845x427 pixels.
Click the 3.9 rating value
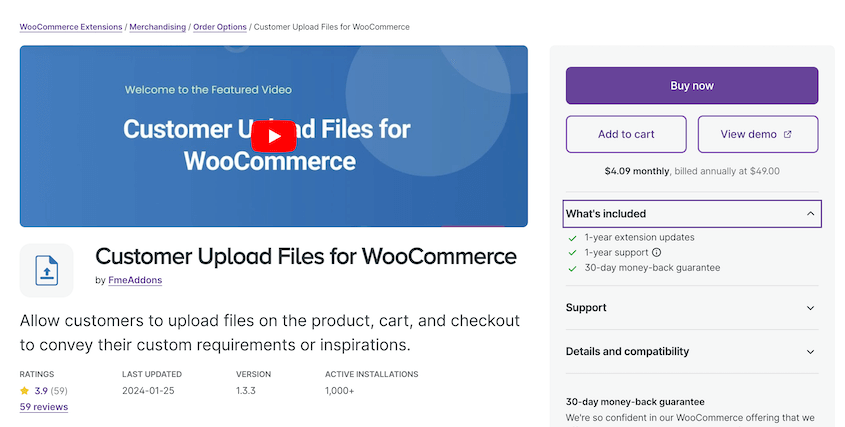(x=41, y=390)
